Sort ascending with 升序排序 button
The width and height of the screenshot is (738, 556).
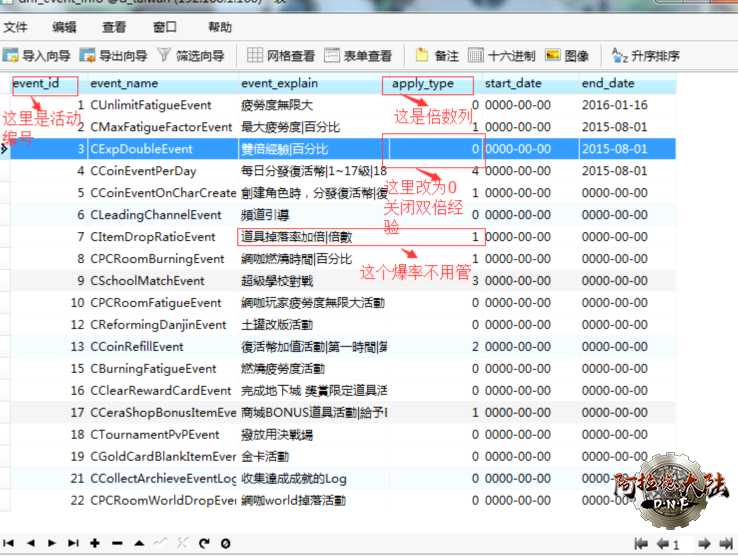(645, 56)
